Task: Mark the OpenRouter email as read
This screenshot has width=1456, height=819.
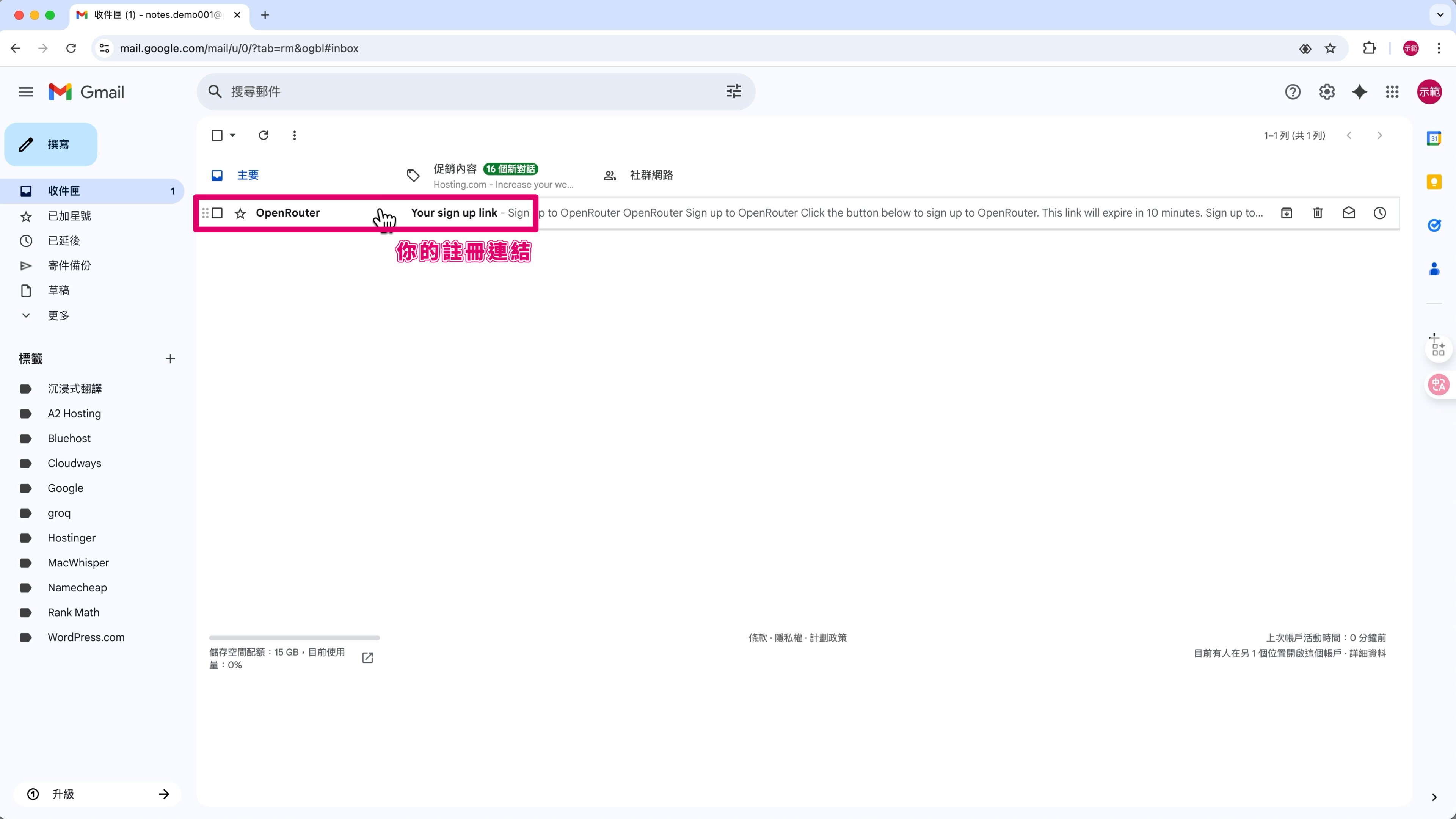Action: (1349, 213)
